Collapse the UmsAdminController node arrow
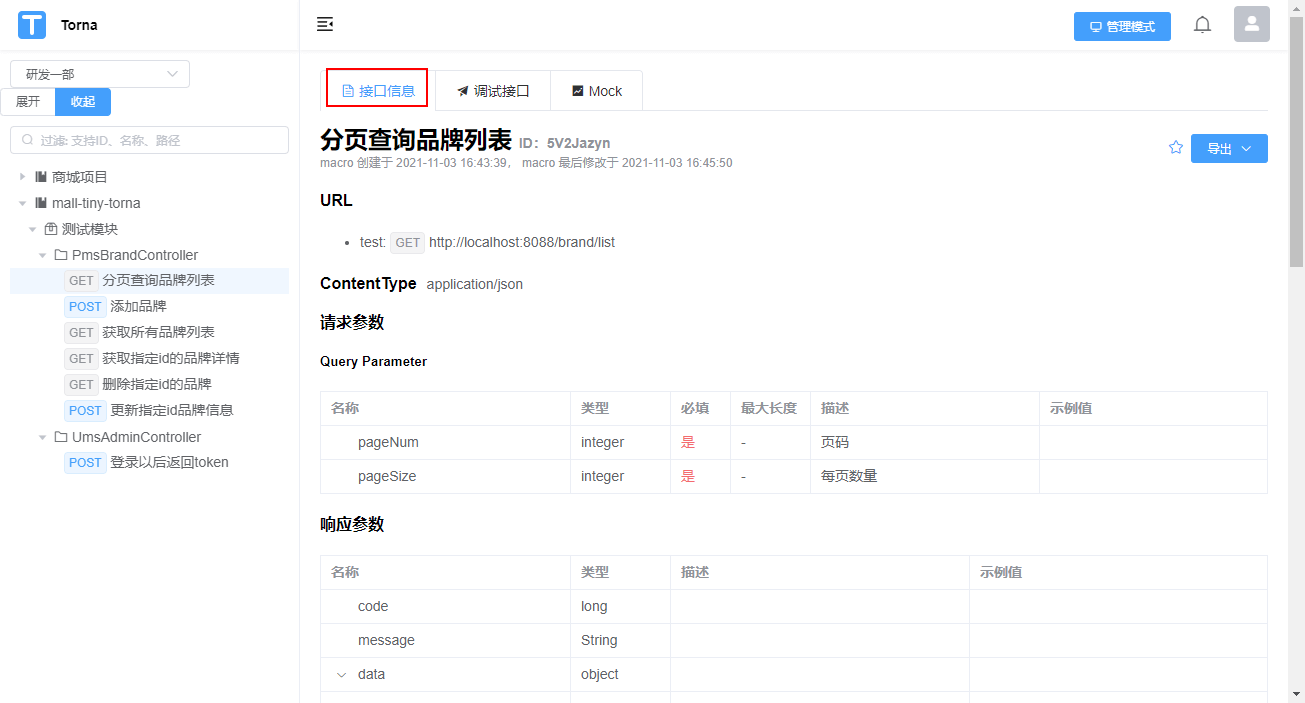This screenshot has width=1305, height=703. [43, 437]
